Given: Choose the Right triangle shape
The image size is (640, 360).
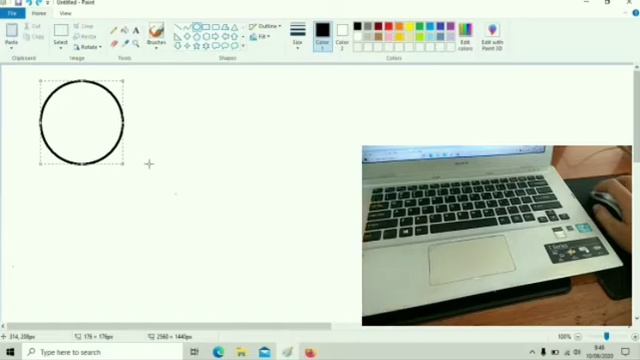Looking at the screenshot, I should (178, 37).
